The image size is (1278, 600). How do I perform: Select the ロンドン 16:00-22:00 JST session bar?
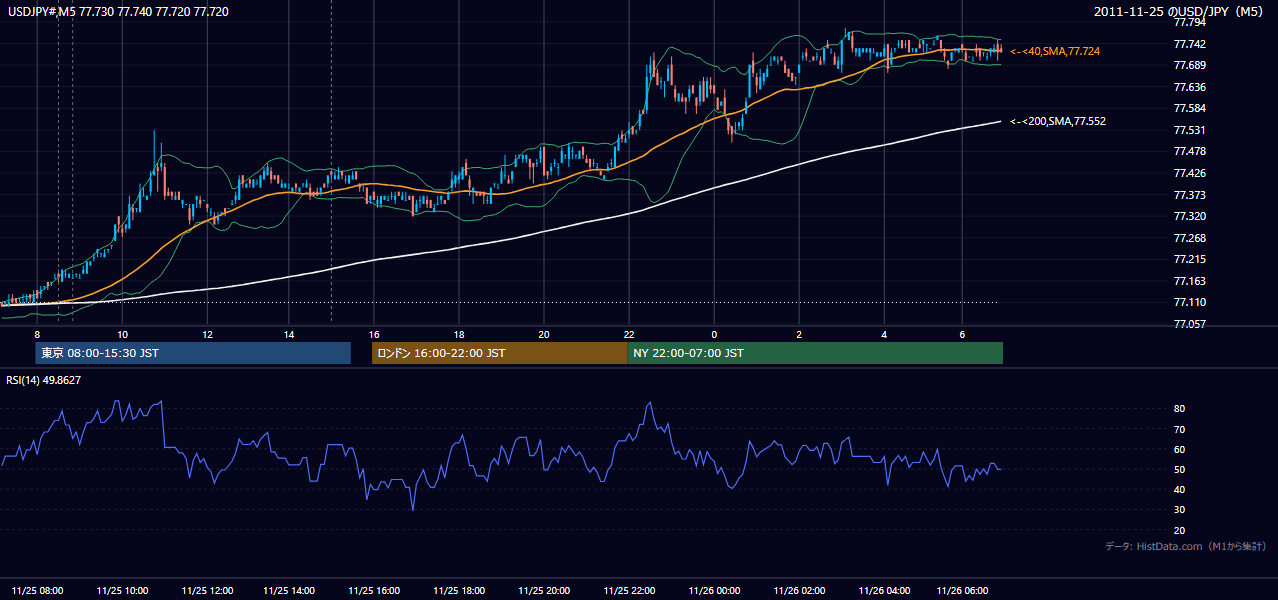tap(499, 353)
